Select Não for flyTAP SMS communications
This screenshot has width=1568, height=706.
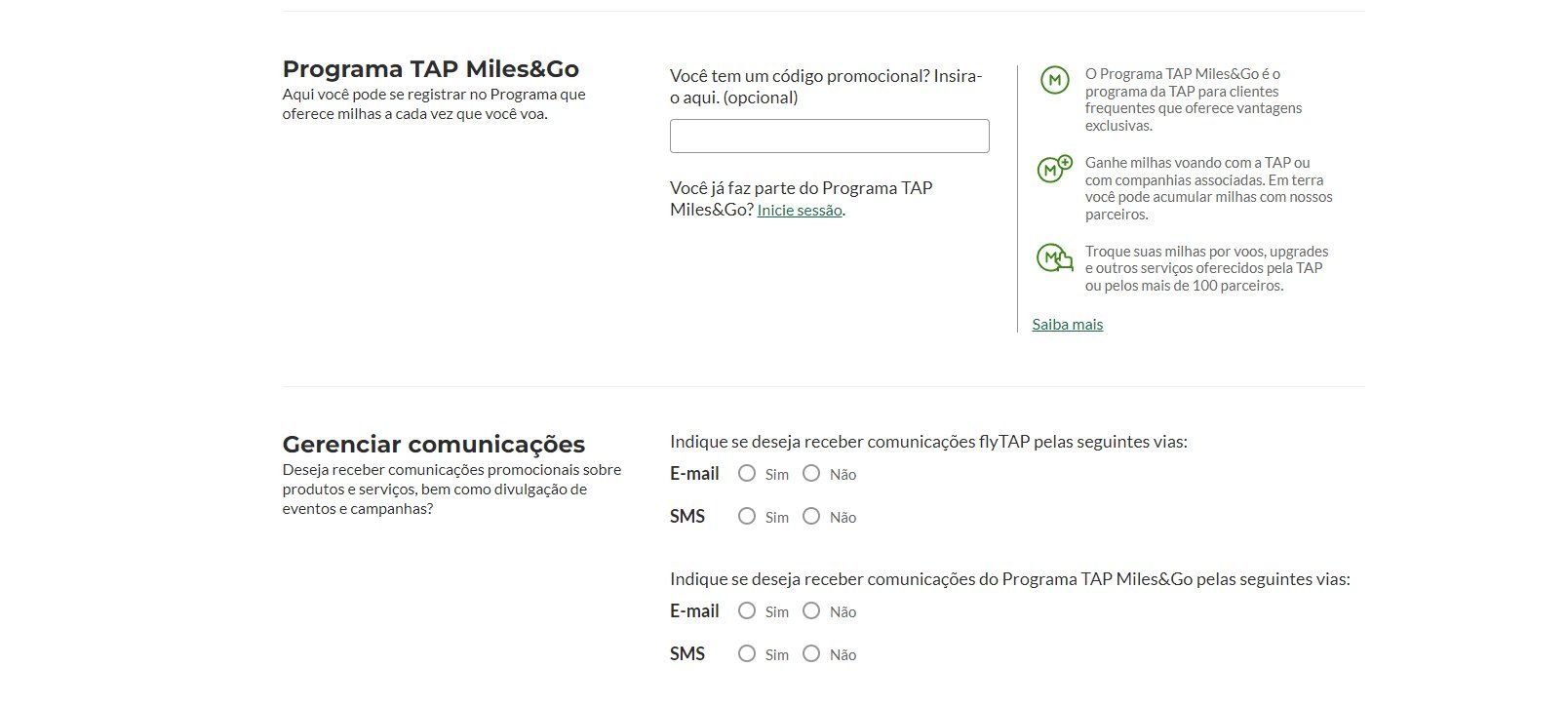(811, 516)
